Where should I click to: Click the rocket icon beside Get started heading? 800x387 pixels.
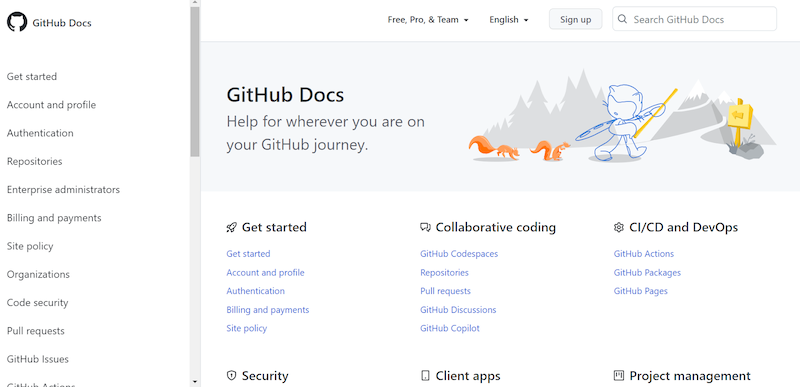tap(232, 227)
